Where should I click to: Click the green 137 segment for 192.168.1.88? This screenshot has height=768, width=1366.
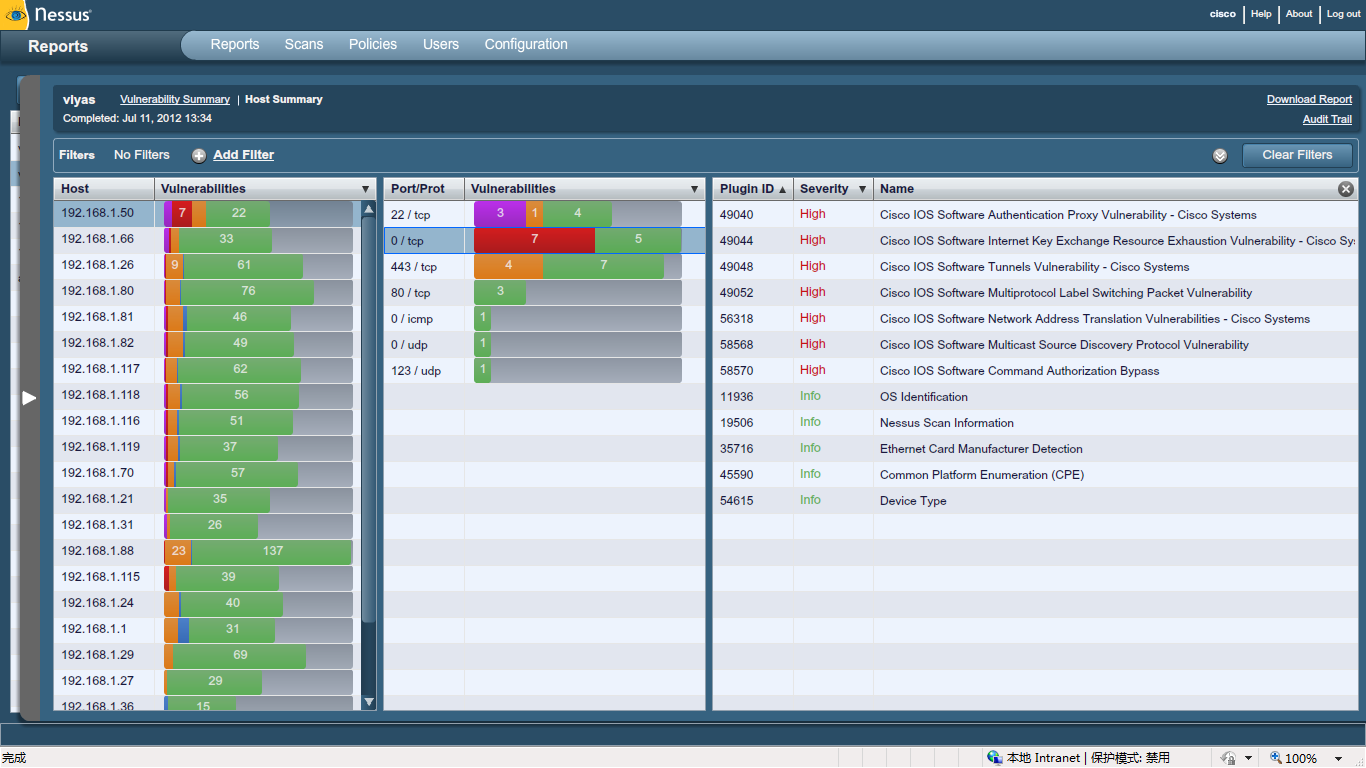click(x=272, y=552)
